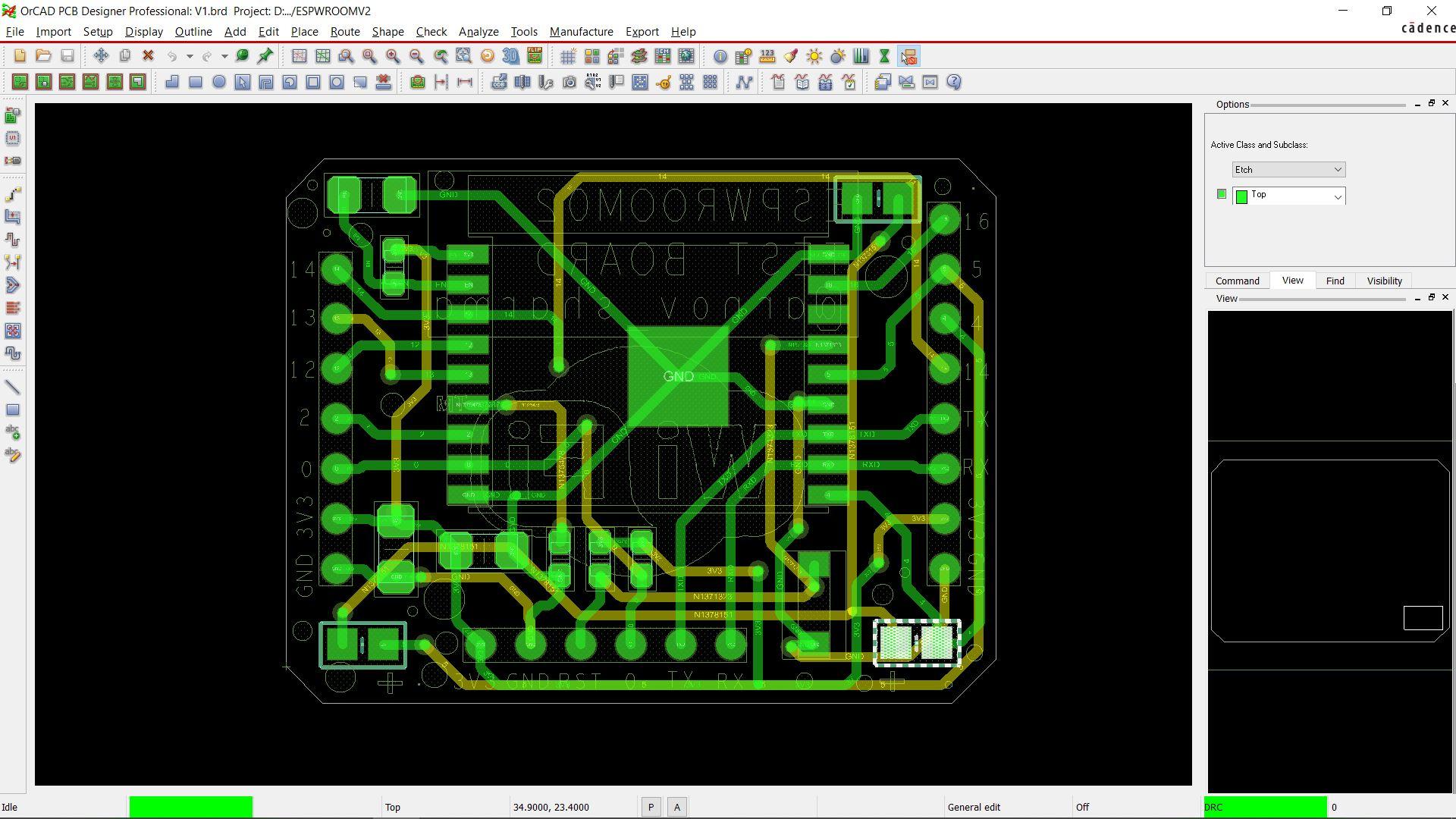Open the Shape menu

(x=388, y=32)
